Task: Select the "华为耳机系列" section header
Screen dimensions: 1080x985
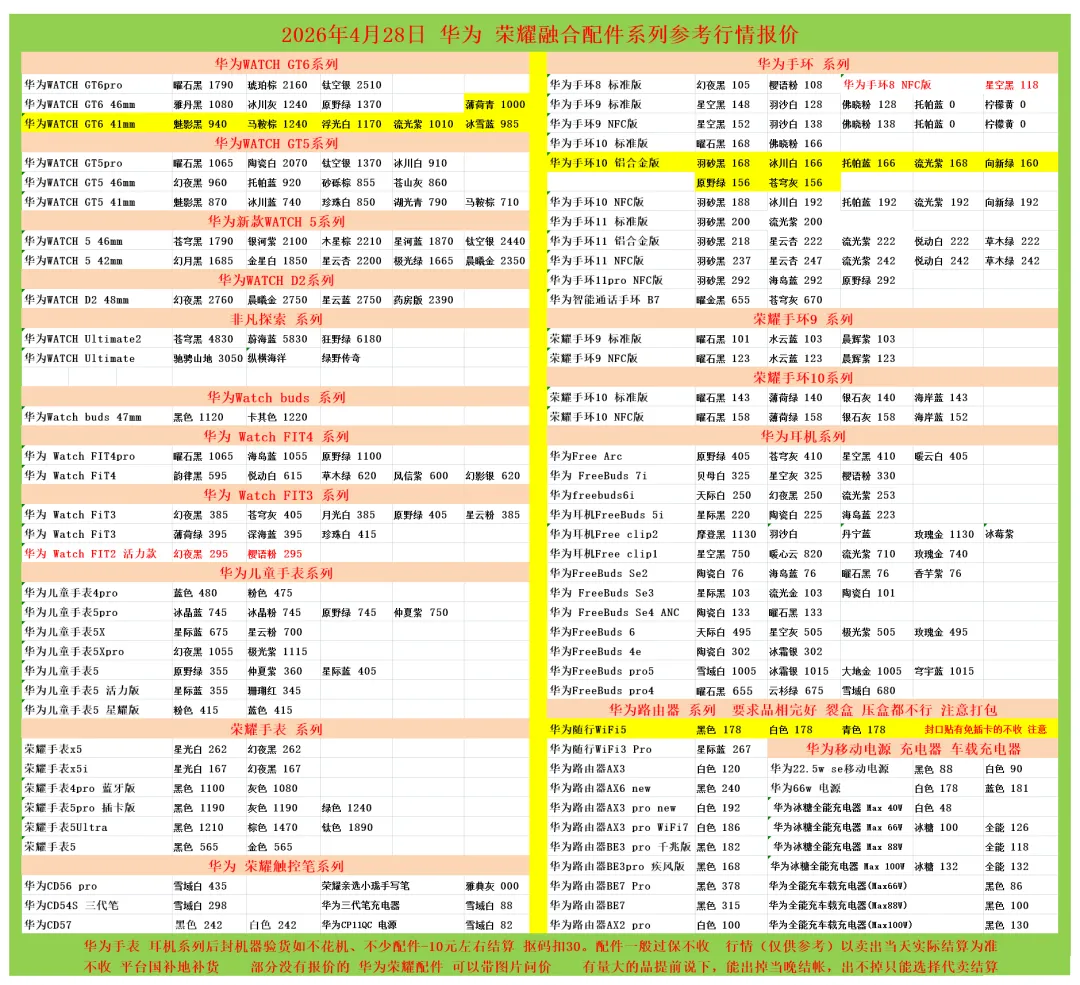Action: 803,436
